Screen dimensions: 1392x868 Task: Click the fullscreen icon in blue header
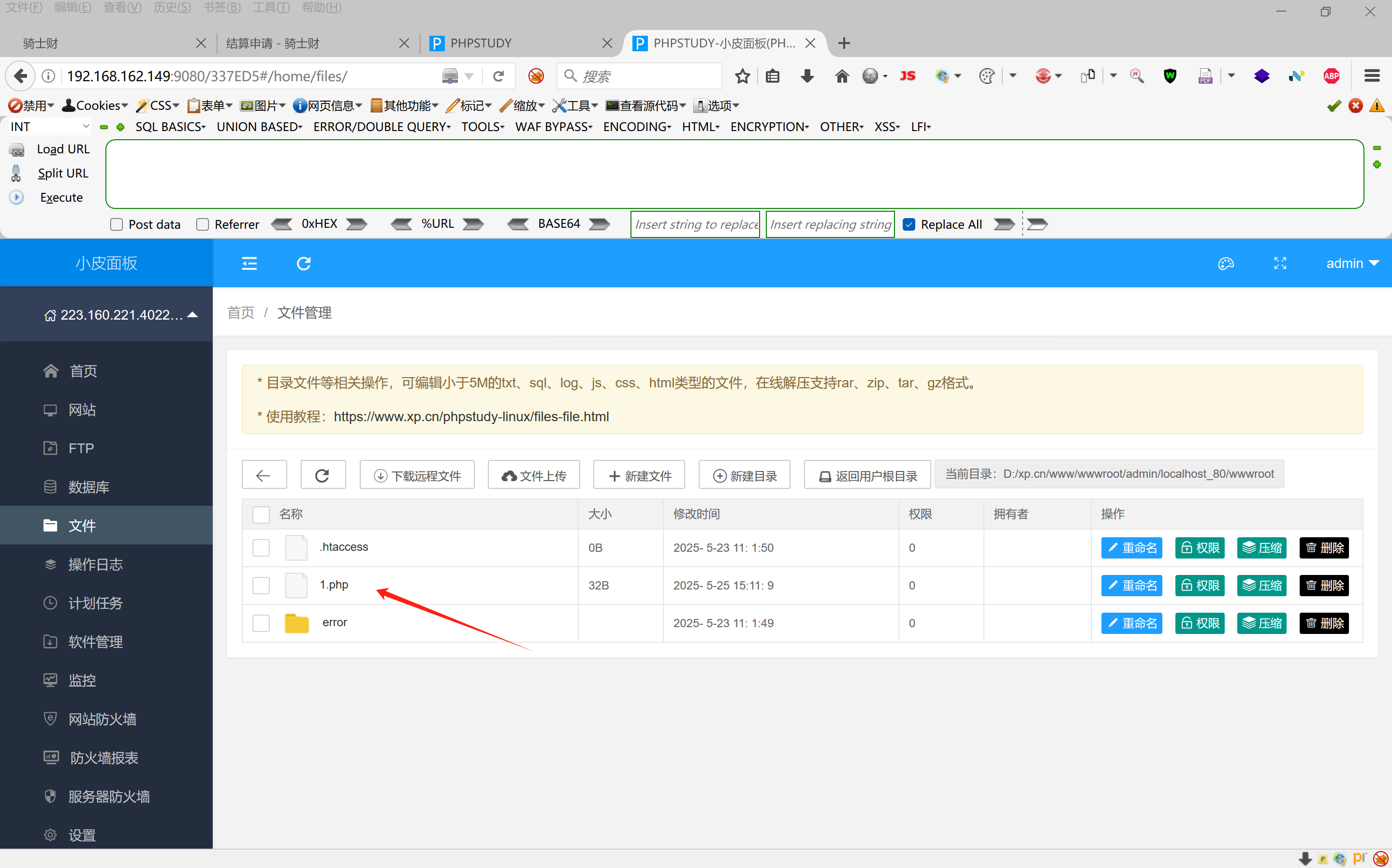(x=1280, y=264)
